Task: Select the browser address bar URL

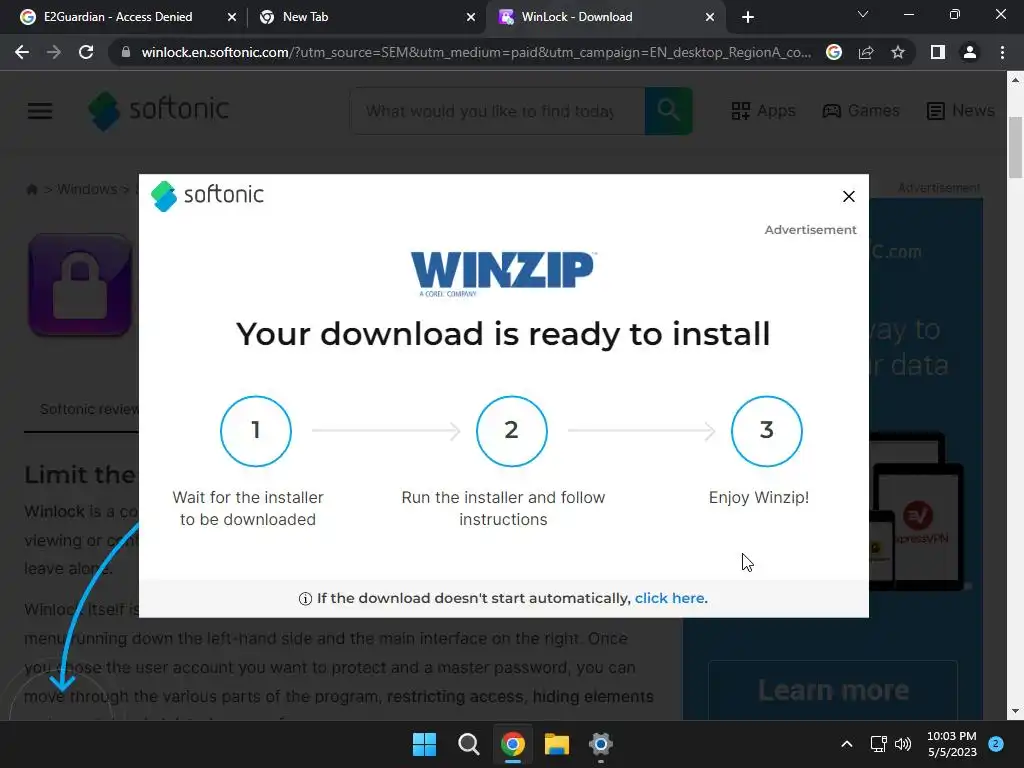Action: [x=476, y=52]
